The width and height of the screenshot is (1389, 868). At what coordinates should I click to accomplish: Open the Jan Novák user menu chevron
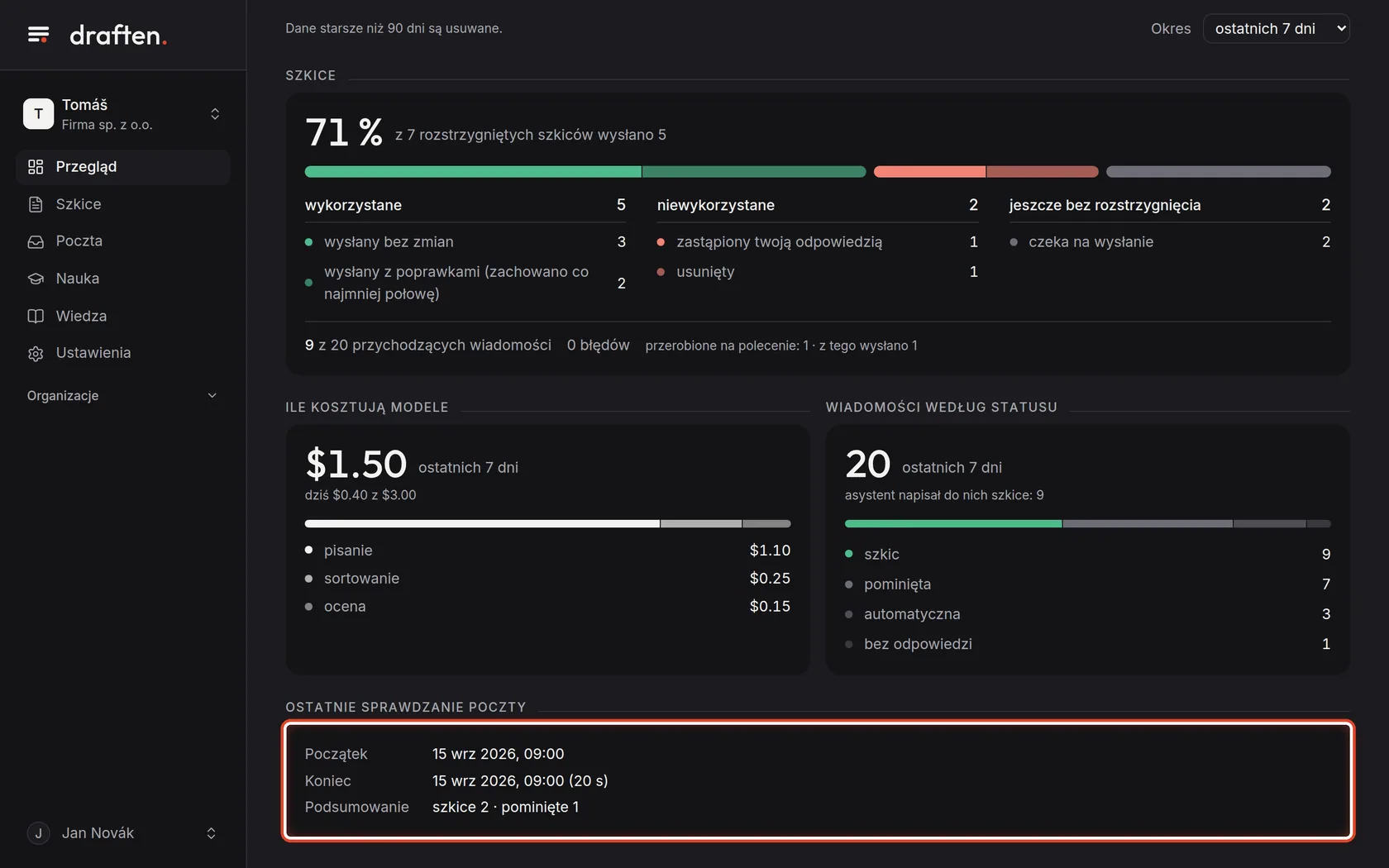point(211,833)
